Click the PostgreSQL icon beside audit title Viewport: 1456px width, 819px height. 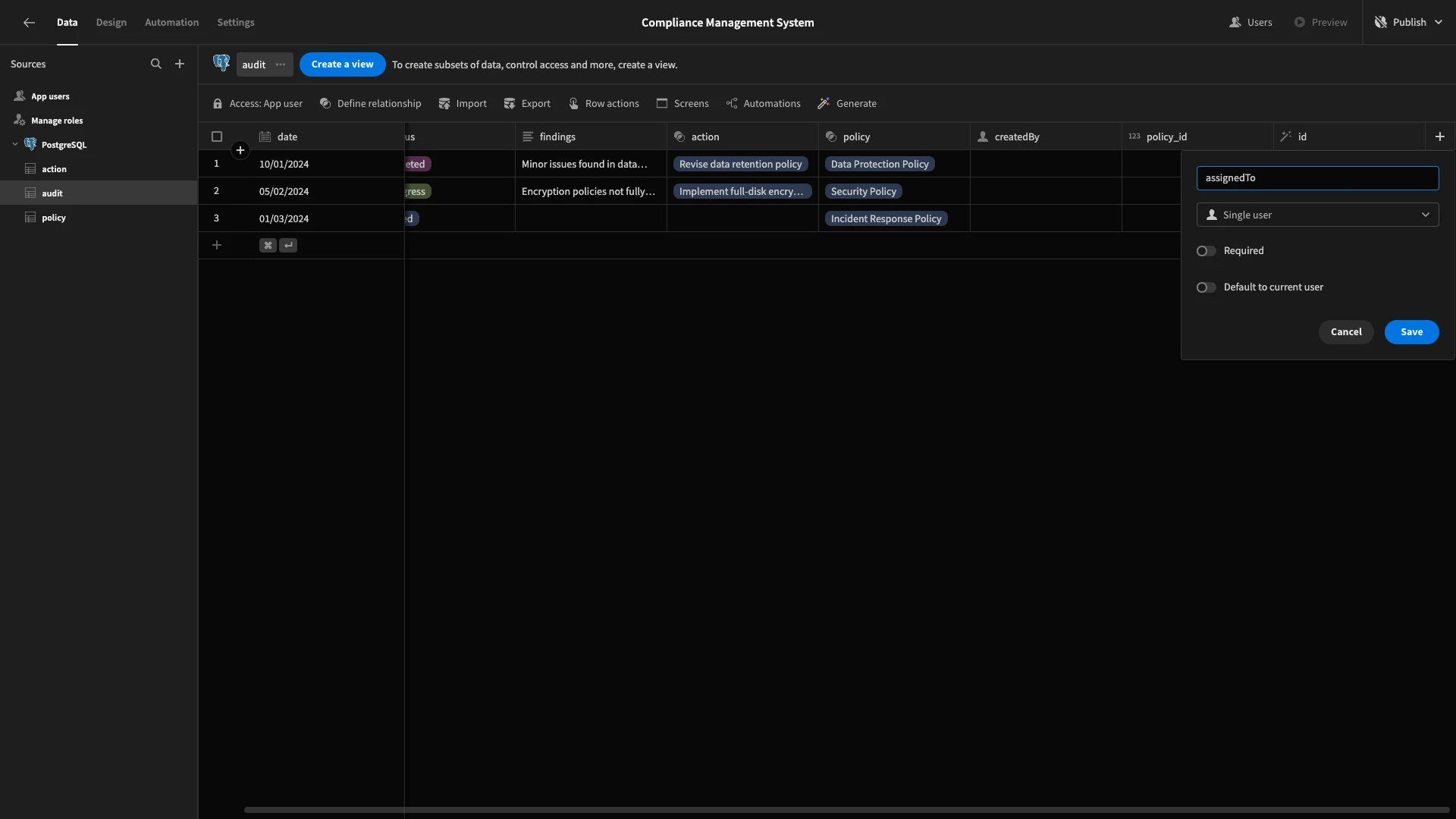point(221,63)
